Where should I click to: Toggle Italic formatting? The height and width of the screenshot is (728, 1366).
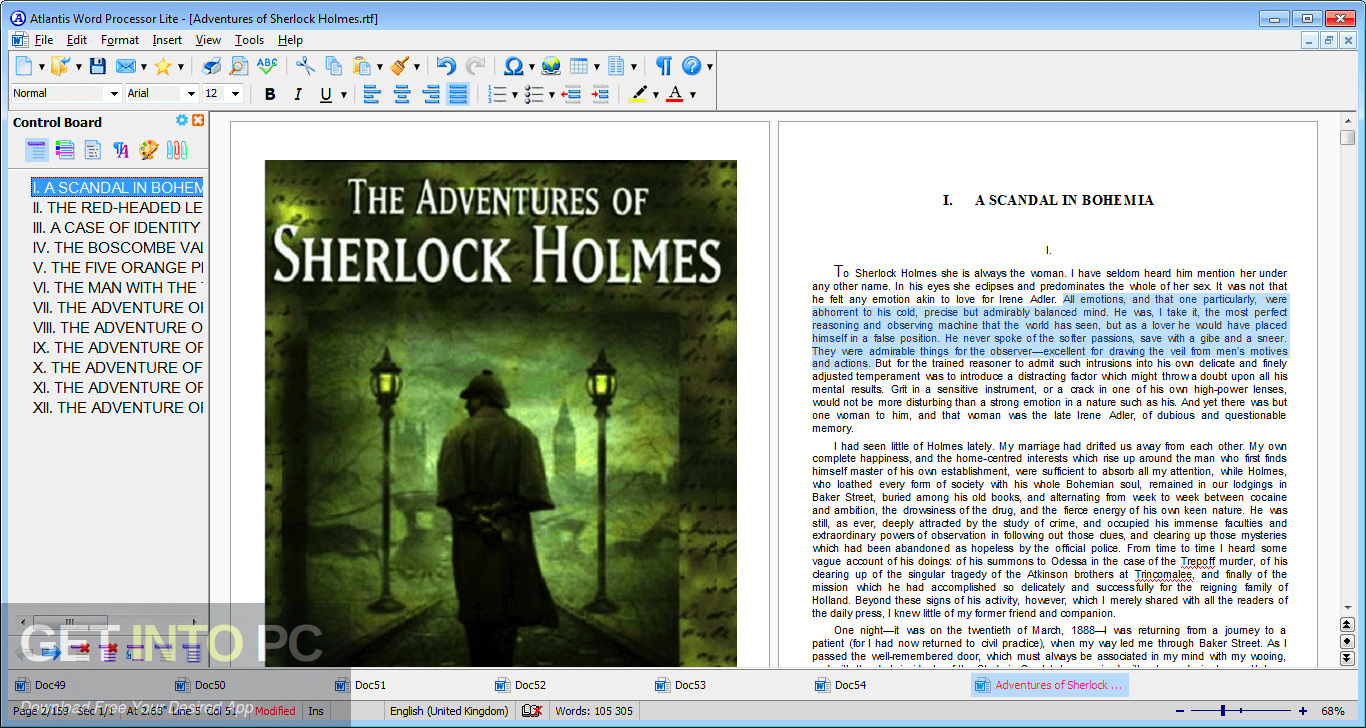point(297,94)
